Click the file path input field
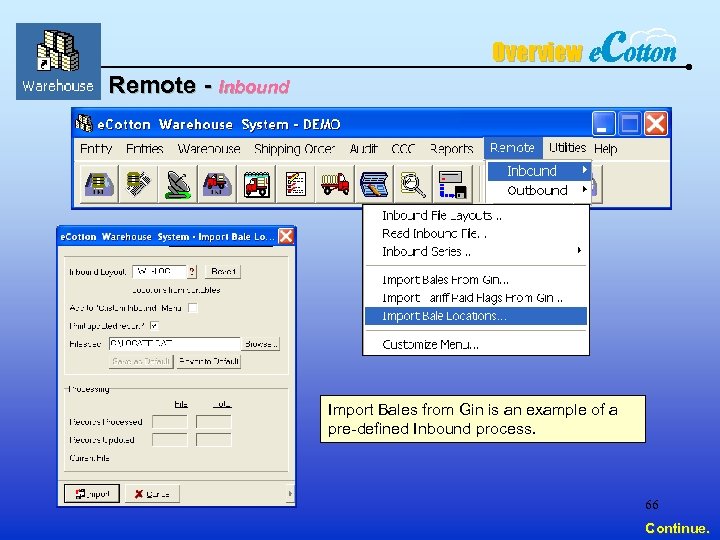Viewport: 720px width, 540px height. pos(174,344)
